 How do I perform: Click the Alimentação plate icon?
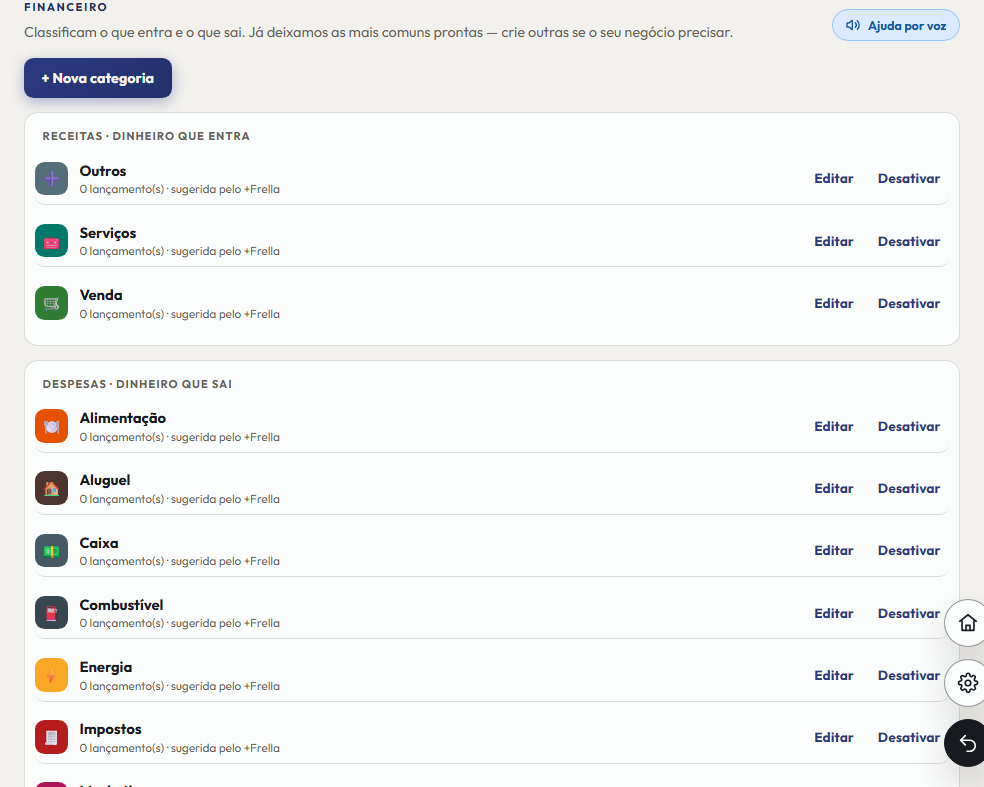point(51,427)
